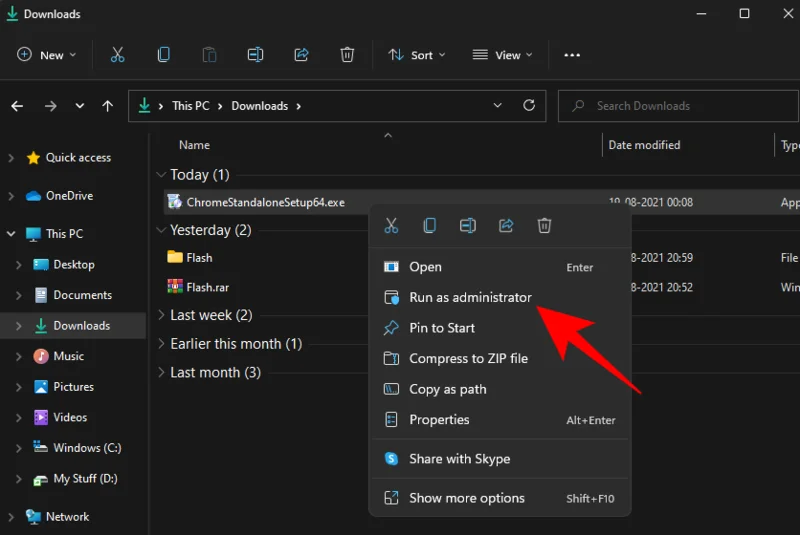Click the Cut scissors icon in the context menu
Viewport: 800px width, 535px height.
pyautogui.click(x=391, y=225)
